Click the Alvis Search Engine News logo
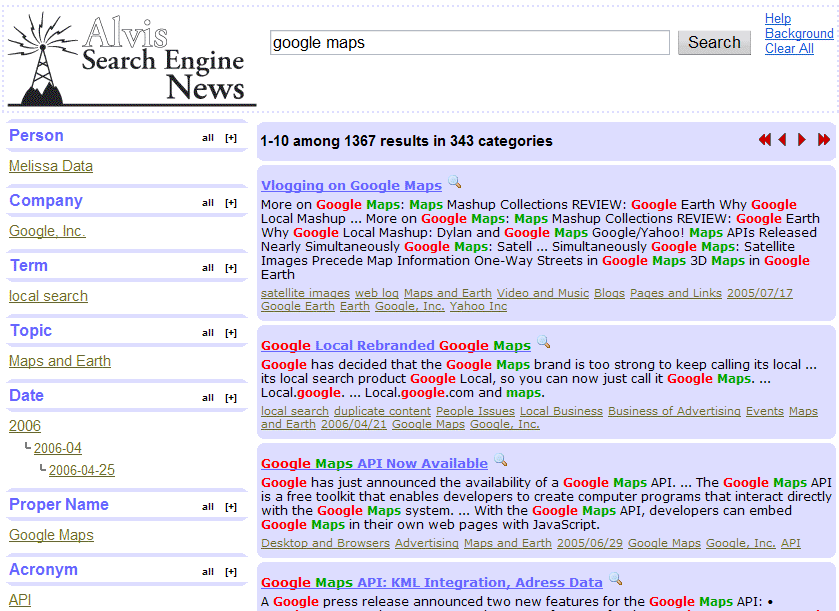The height and width of the screenshot is (611, 839). click(130, 60)
